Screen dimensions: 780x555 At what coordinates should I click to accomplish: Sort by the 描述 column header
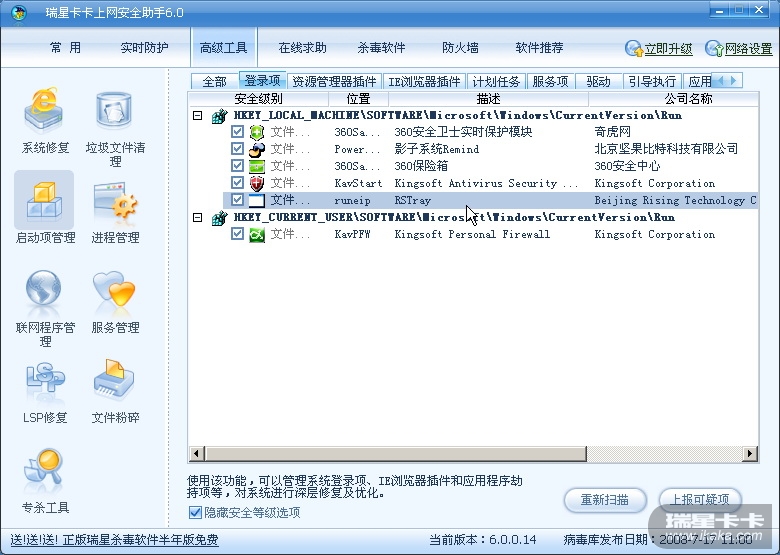coord(488,98)
